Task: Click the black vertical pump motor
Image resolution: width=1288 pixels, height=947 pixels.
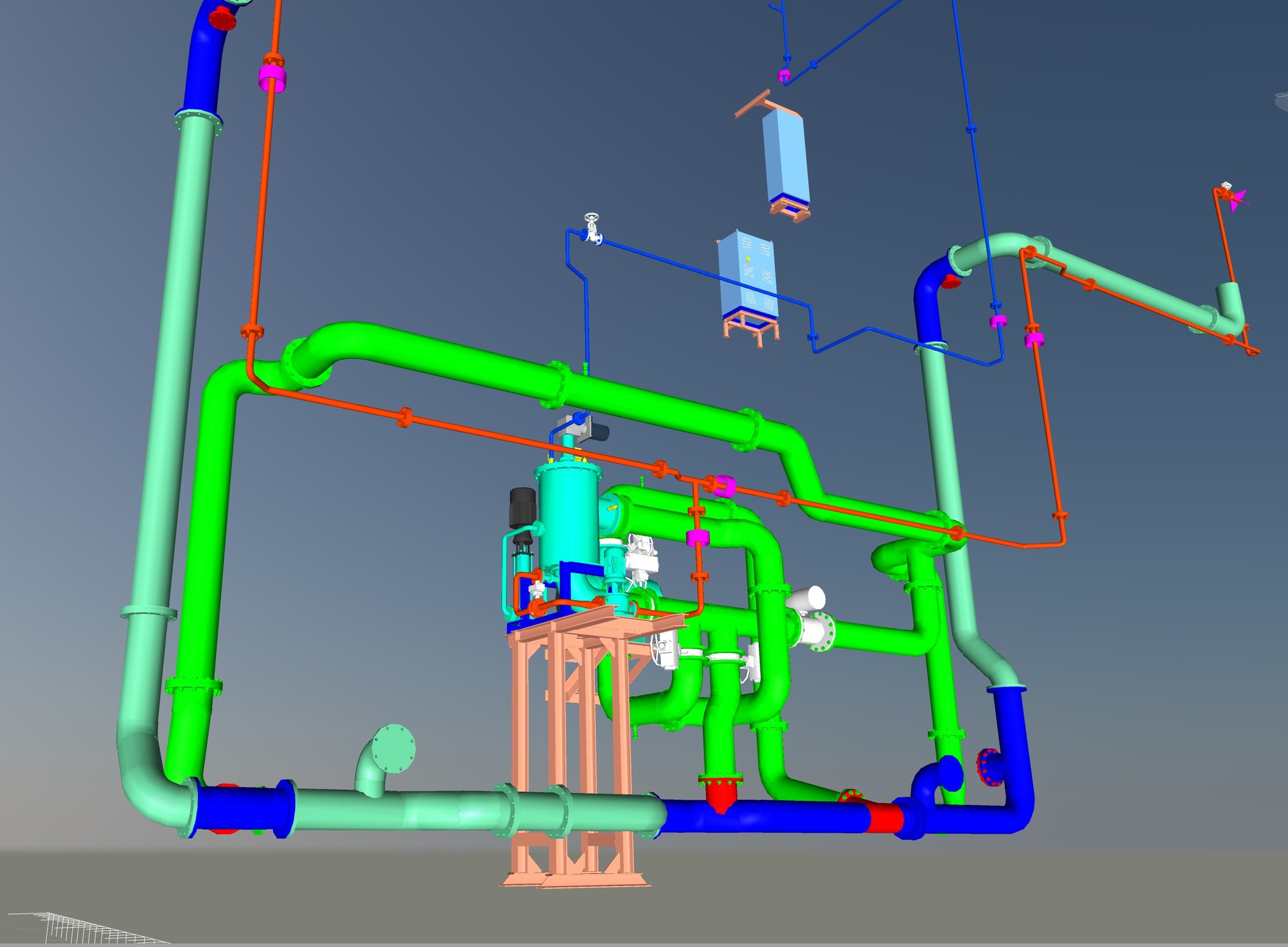Action: click(523, 507)
